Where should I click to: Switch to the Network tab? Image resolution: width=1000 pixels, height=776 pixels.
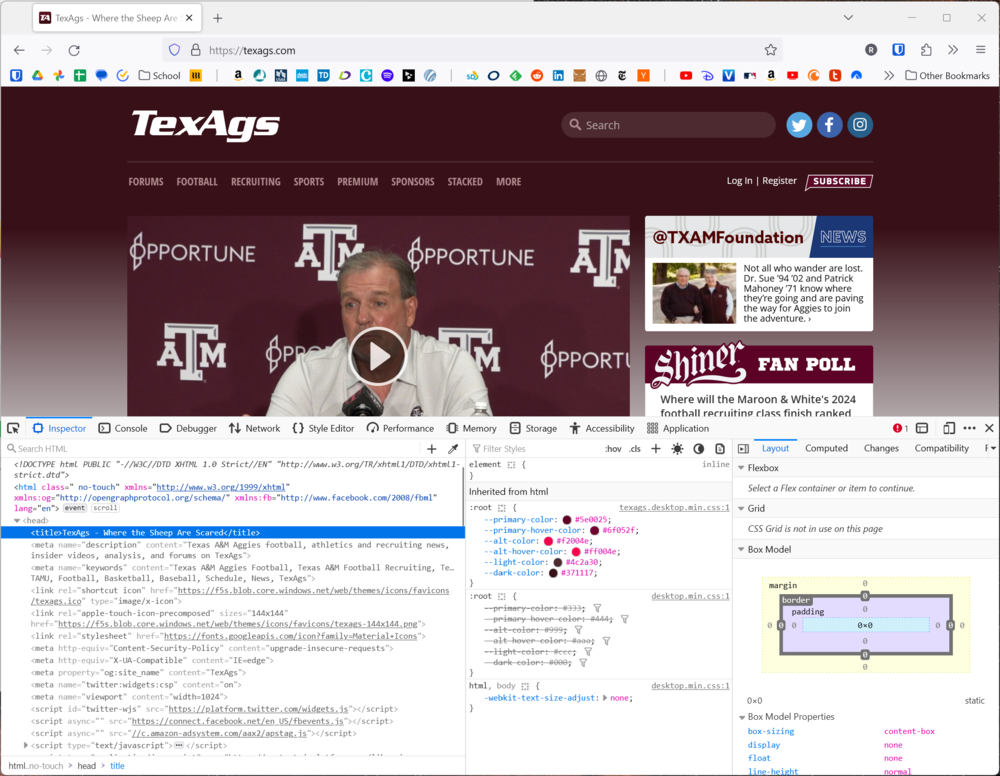coord(254,428)
